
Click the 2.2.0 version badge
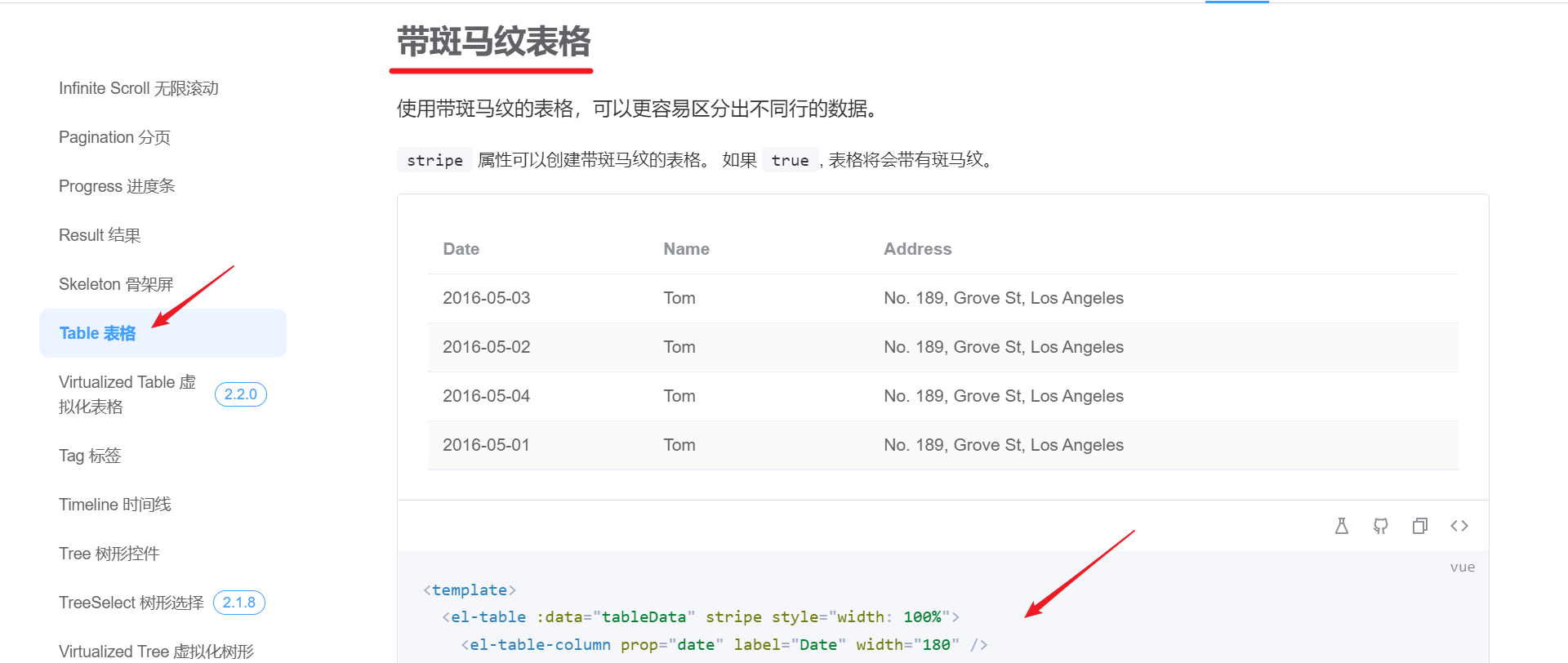(x=241, y=394)
